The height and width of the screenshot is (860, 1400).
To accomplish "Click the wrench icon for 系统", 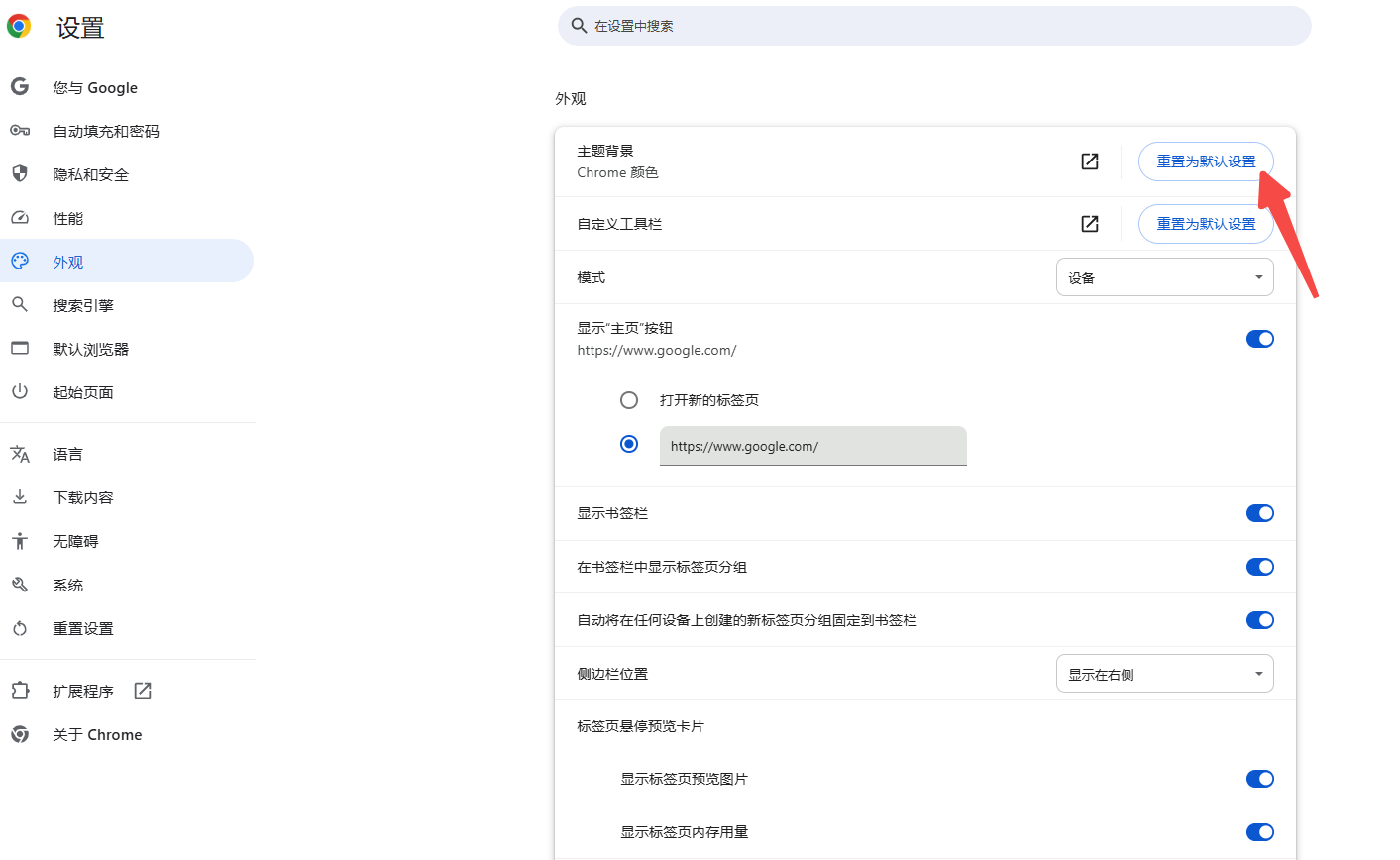I will coord(20,585).
